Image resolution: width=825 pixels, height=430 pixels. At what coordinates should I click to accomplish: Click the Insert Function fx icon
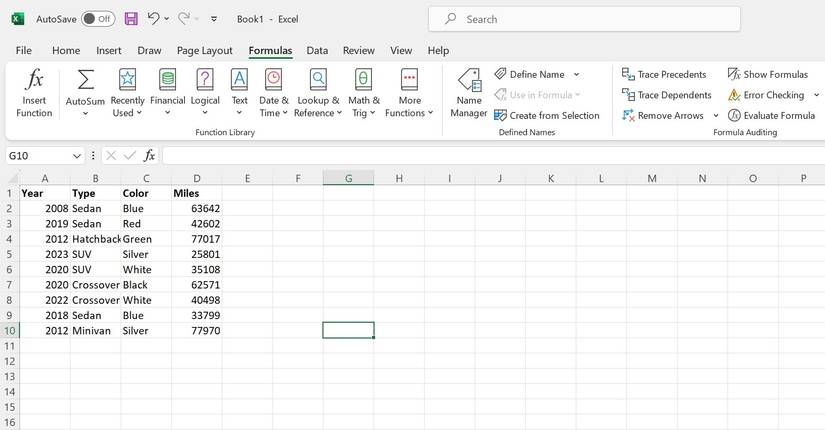(x=34, y=79)
